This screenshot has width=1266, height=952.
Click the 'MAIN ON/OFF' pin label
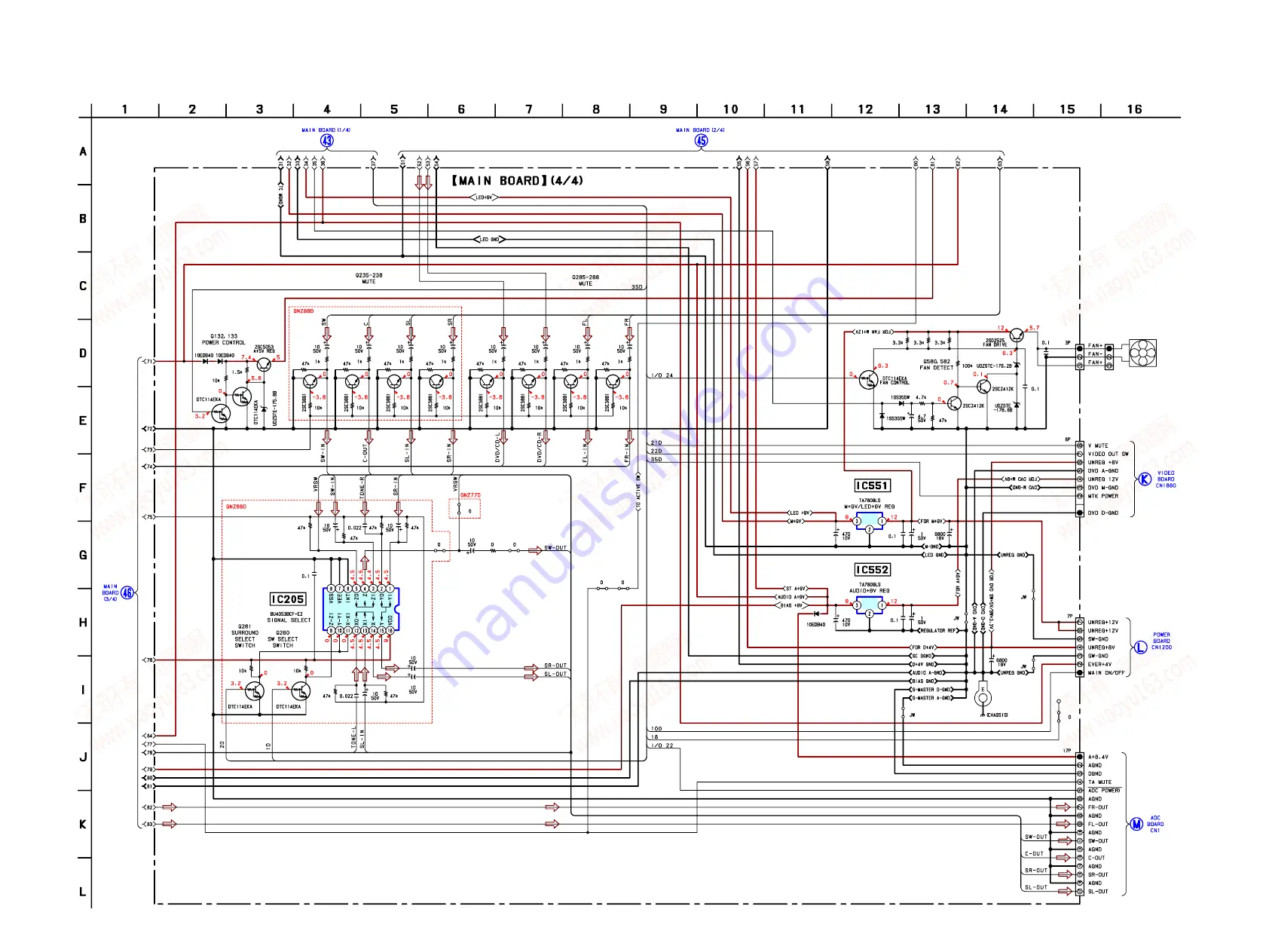coord(1106,673)
